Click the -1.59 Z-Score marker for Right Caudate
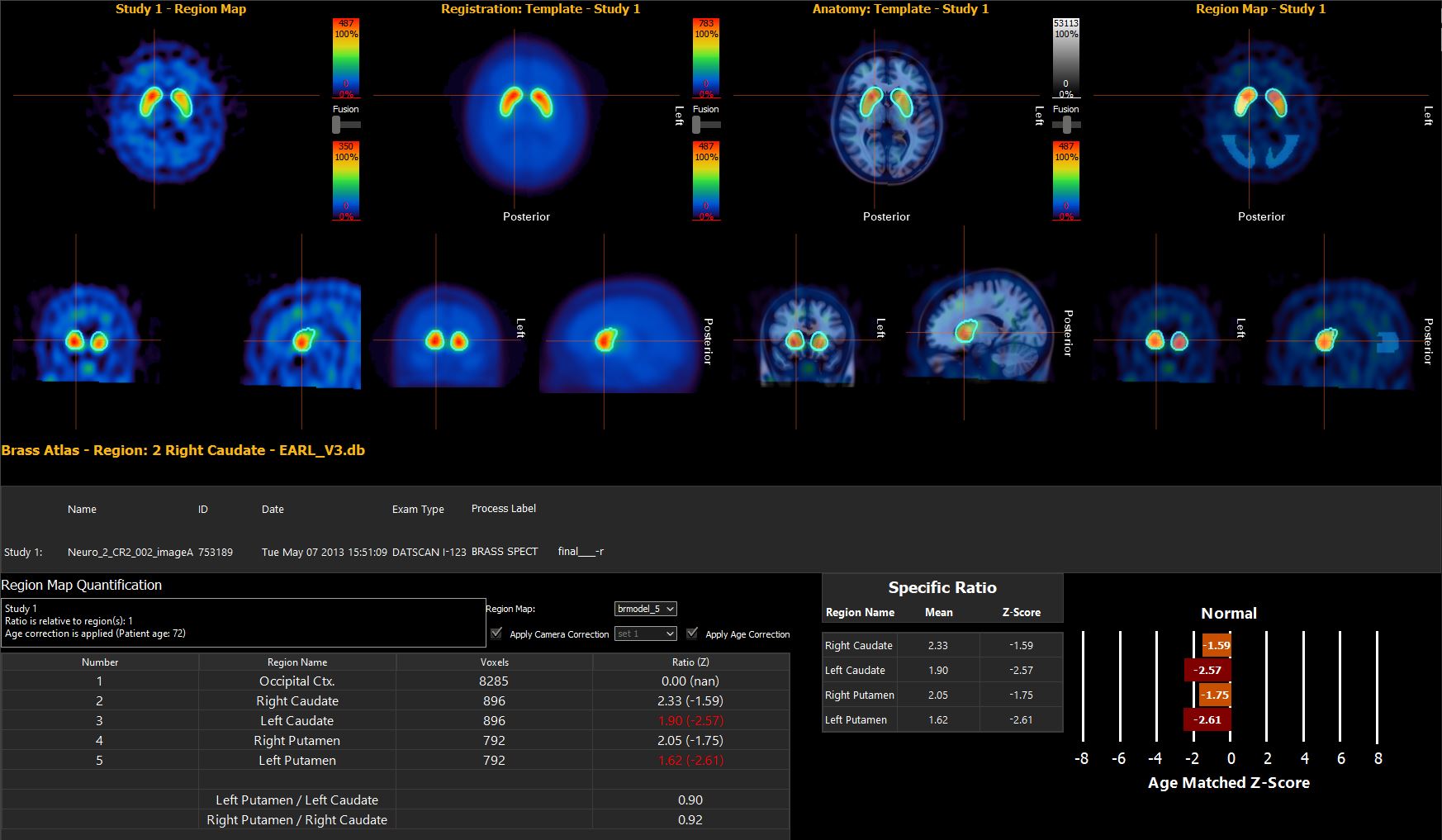1442x840 pixels. point(1216,644)
